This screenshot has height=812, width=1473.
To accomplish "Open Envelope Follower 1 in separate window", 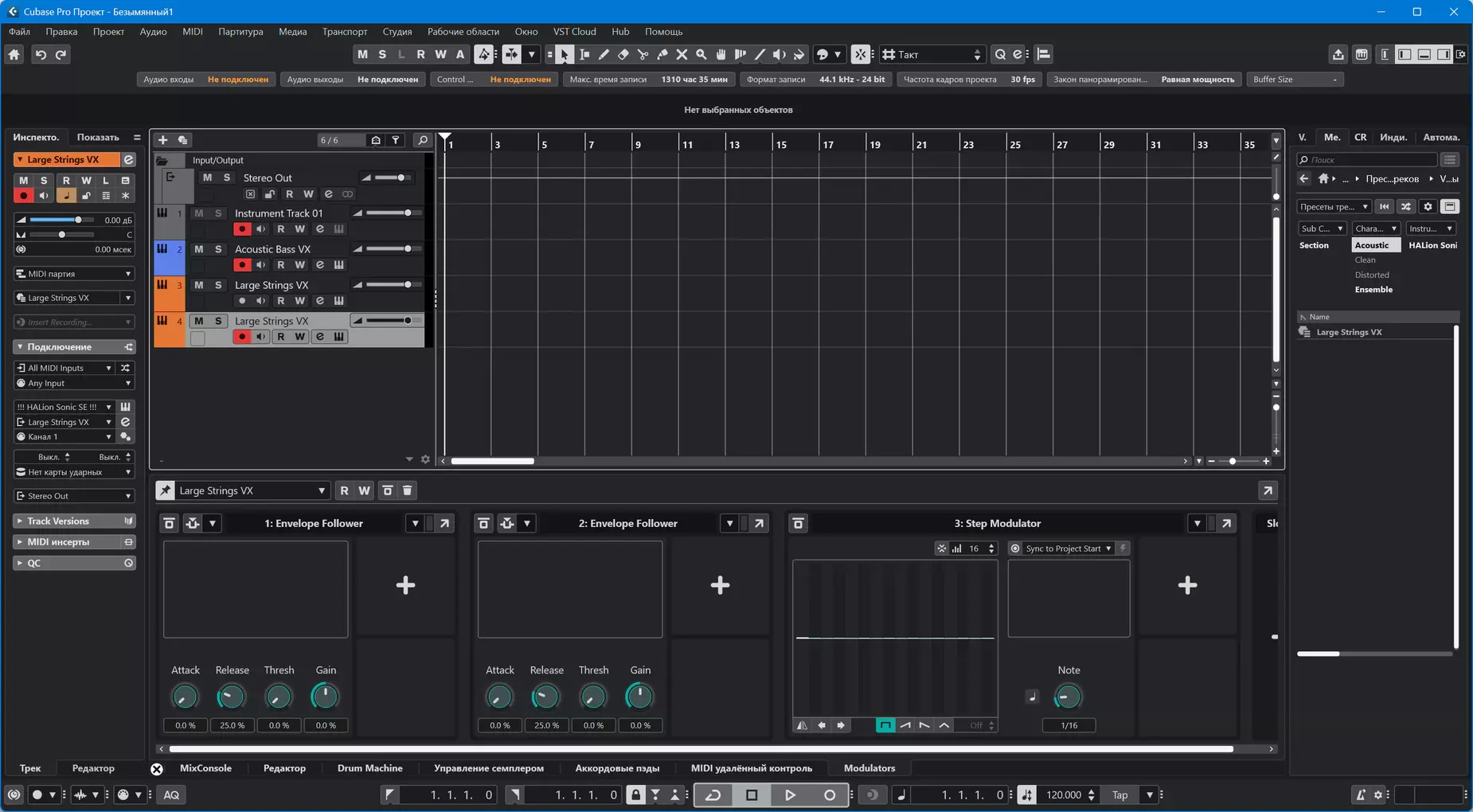I will (445, 523).
